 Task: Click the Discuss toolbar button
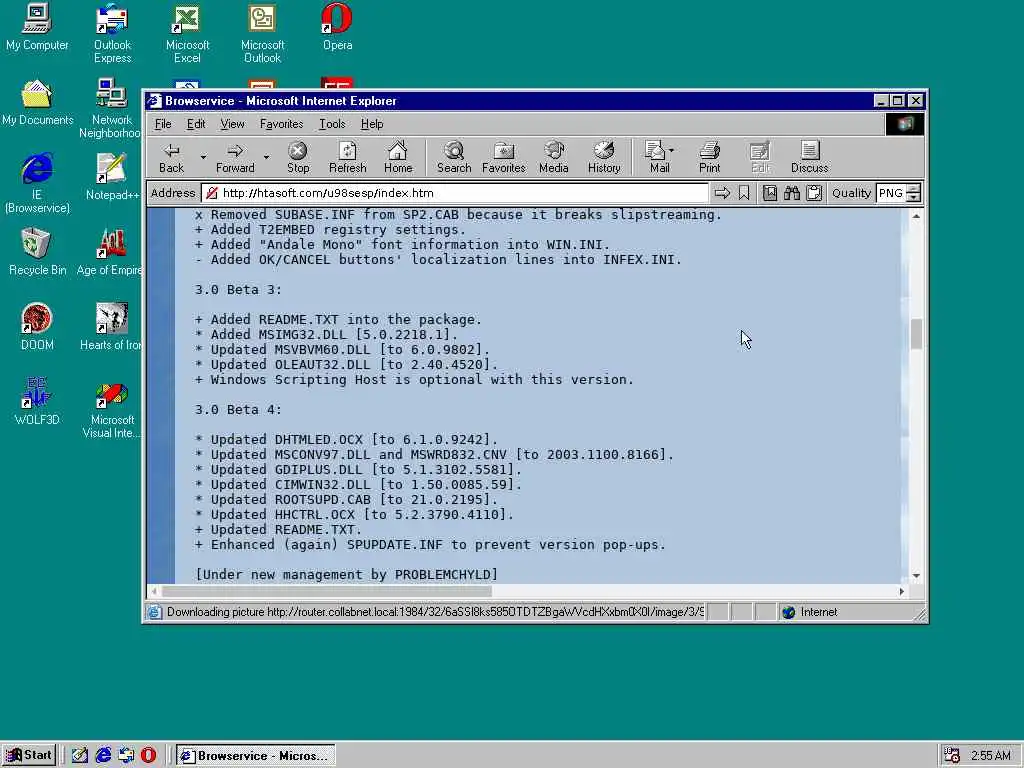(x=810, y=158)
